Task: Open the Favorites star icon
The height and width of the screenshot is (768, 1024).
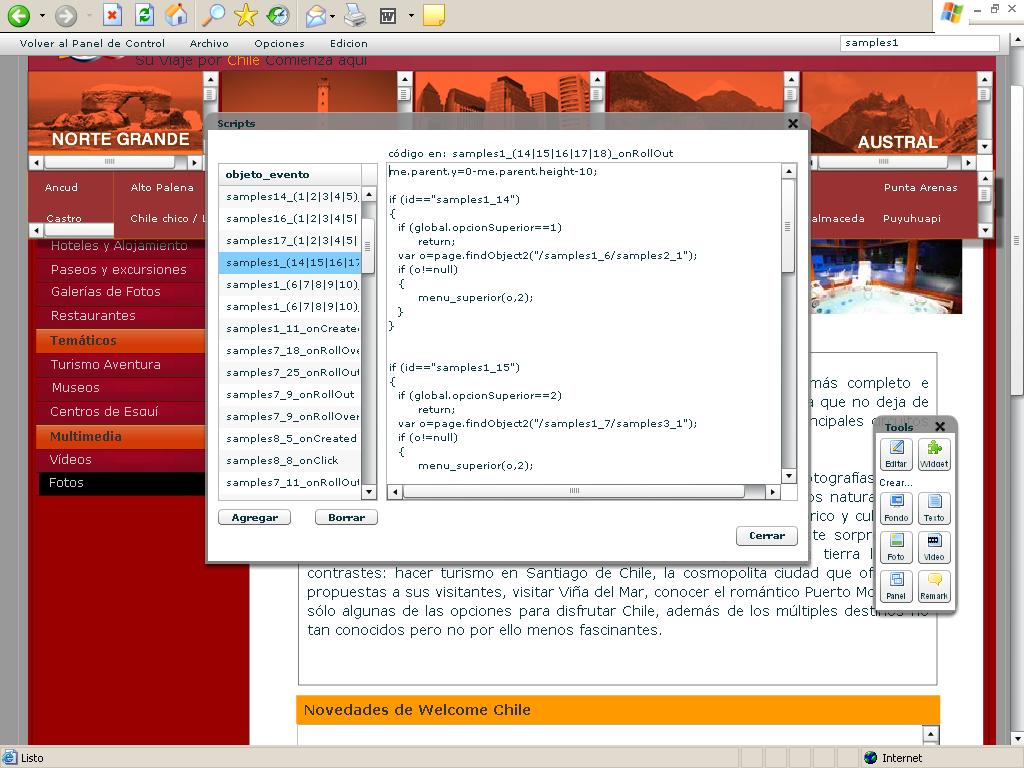Action: click(248, 16)
